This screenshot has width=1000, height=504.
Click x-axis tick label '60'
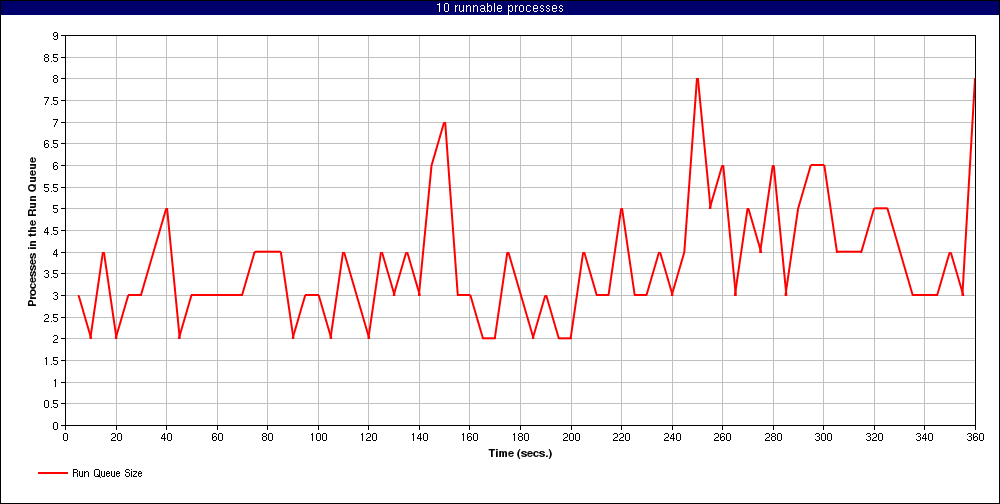(x=217, y=437)
